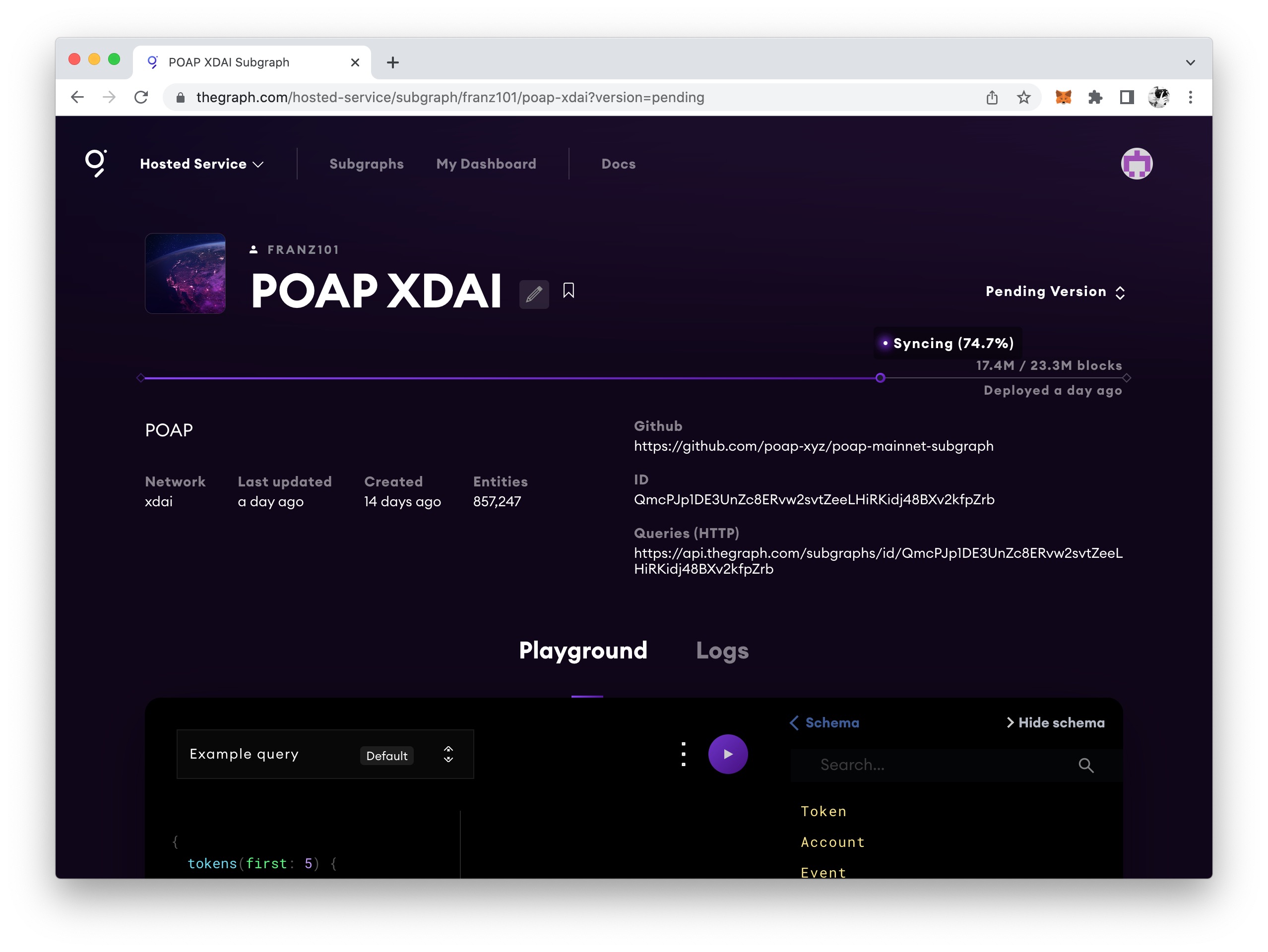Select the POAP XDAI Subgraph browser tab

252,62
